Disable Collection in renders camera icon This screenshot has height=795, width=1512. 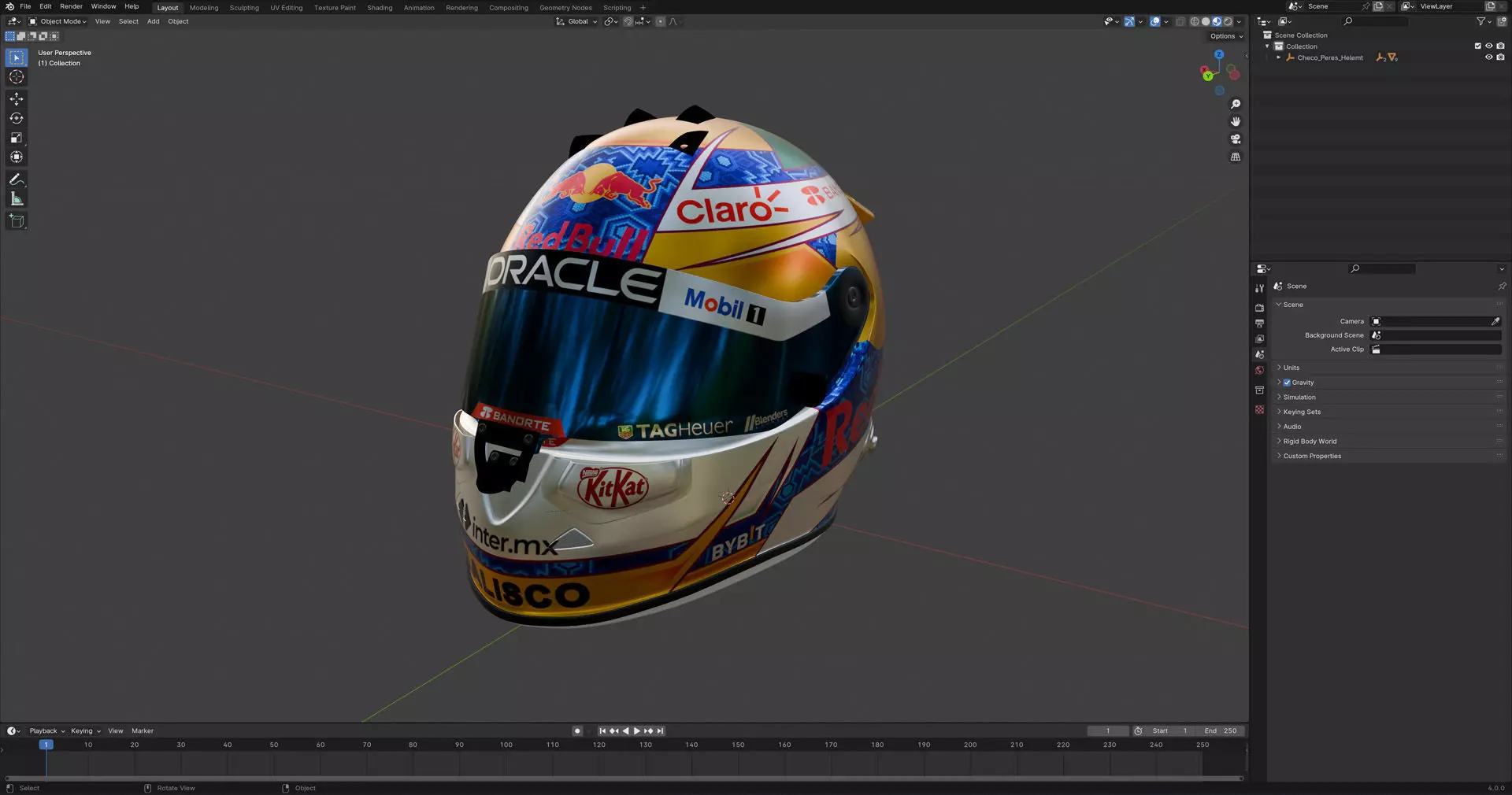pyautogui.click(x=1500, y=46)
